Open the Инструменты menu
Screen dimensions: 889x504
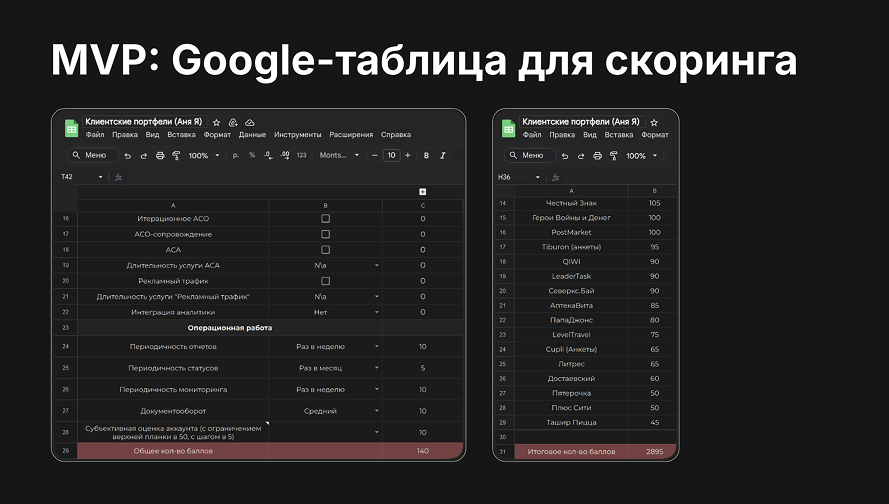pos(298,135)
